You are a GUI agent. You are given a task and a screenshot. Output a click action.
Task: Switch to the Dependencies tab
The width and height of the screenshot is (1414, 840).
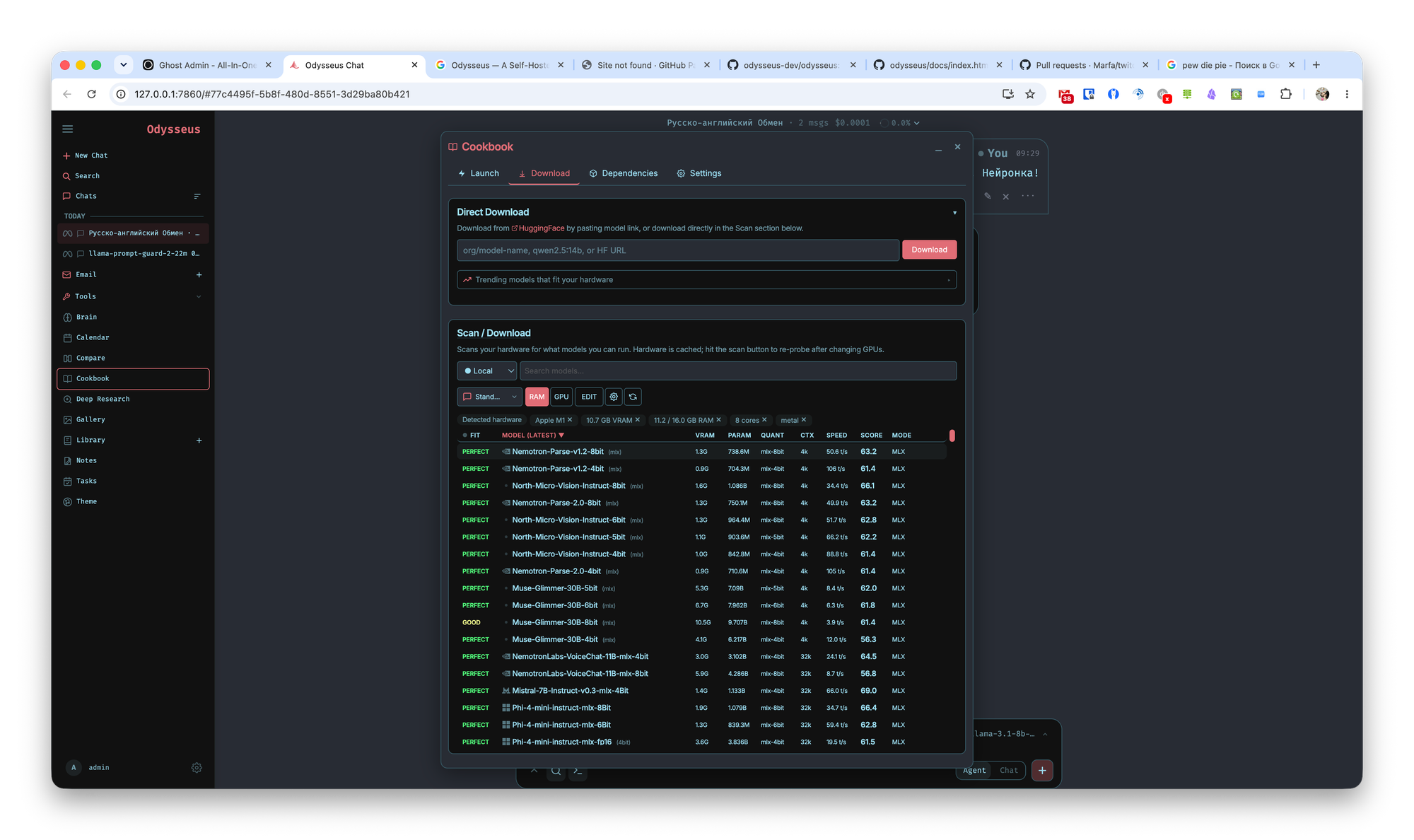(623, 174)
